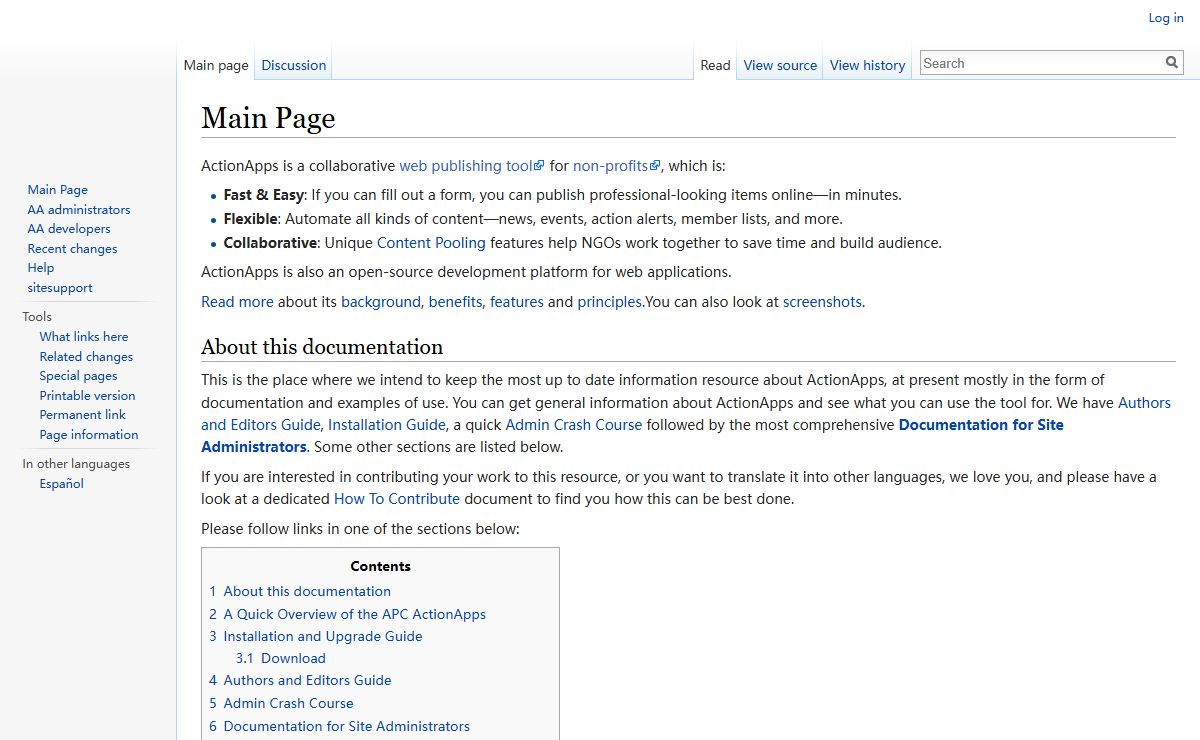Open the Help sidebar link
The width and height of the screenshot is (1200, 740).
pyautogui.click(x=41, y=268)
